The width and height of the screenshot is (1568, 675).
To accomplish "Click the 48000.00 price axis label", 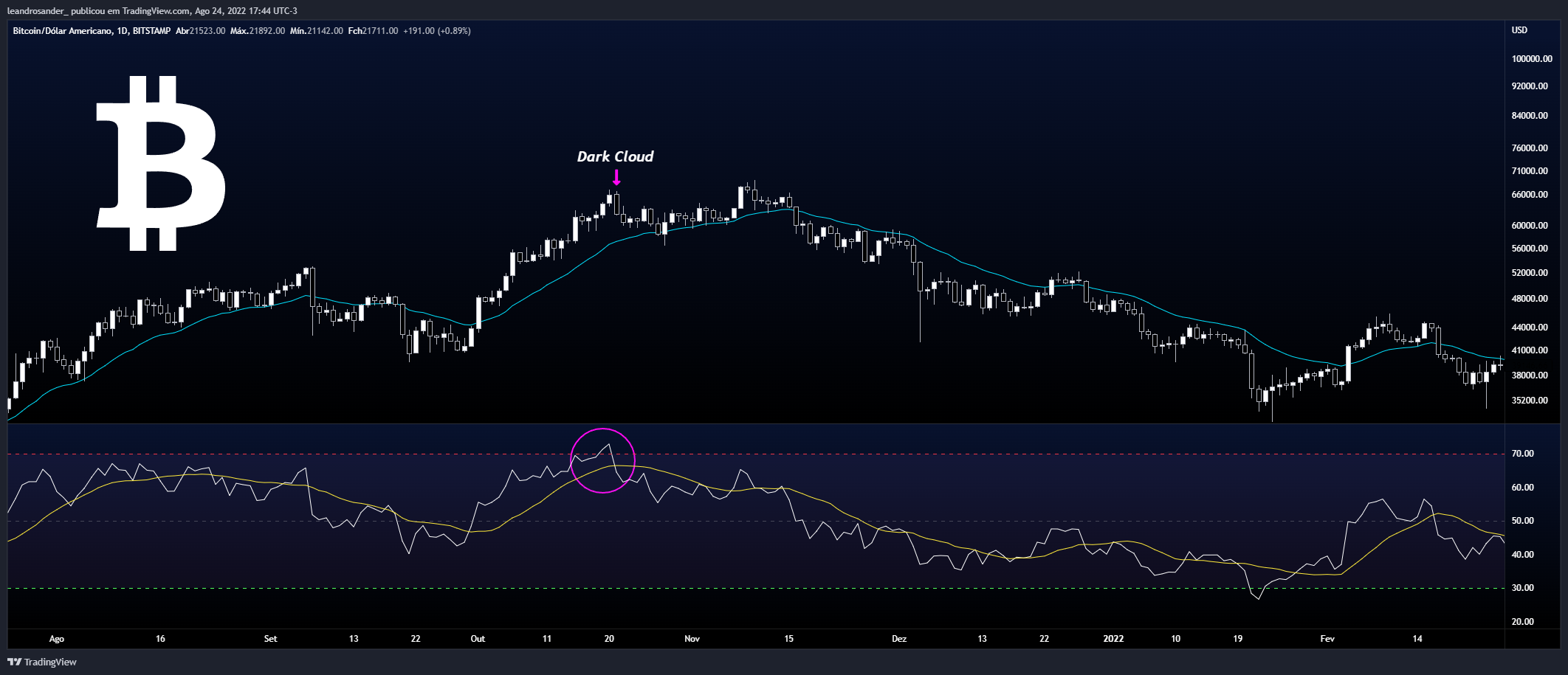I will (1530, 299).
